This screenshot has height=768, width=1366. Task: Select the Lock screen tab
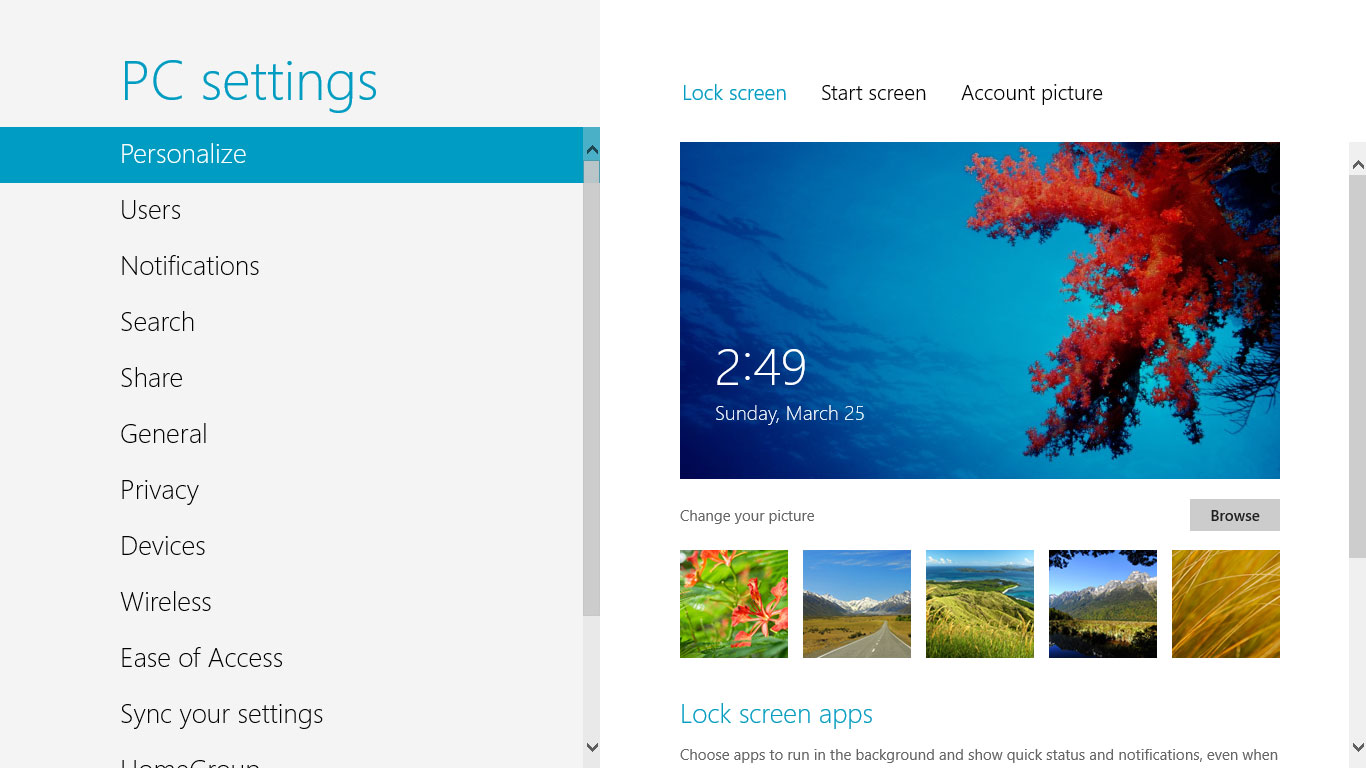(x=734, y=93)
